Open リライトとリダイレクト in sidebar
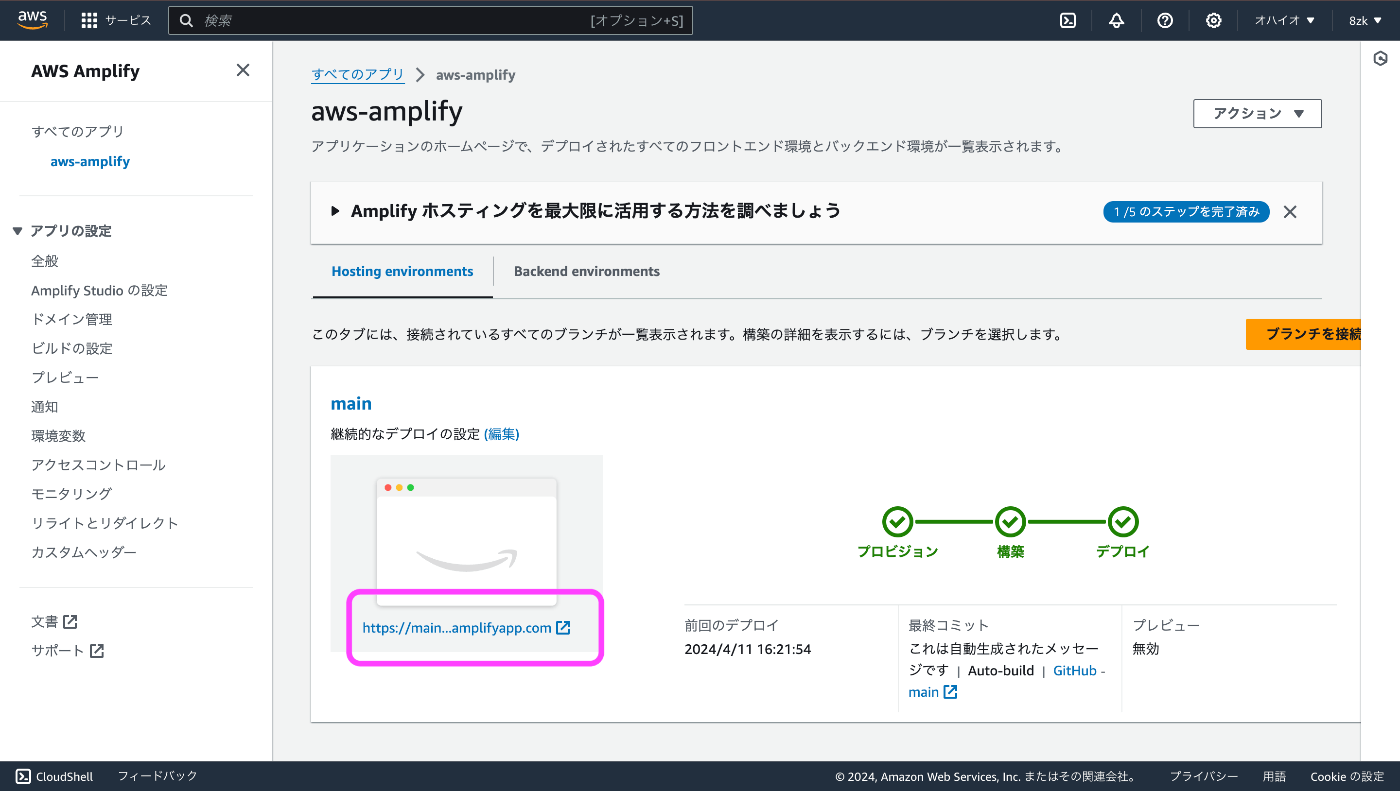This screenshot has height=791, width=1400. [105, 522]
